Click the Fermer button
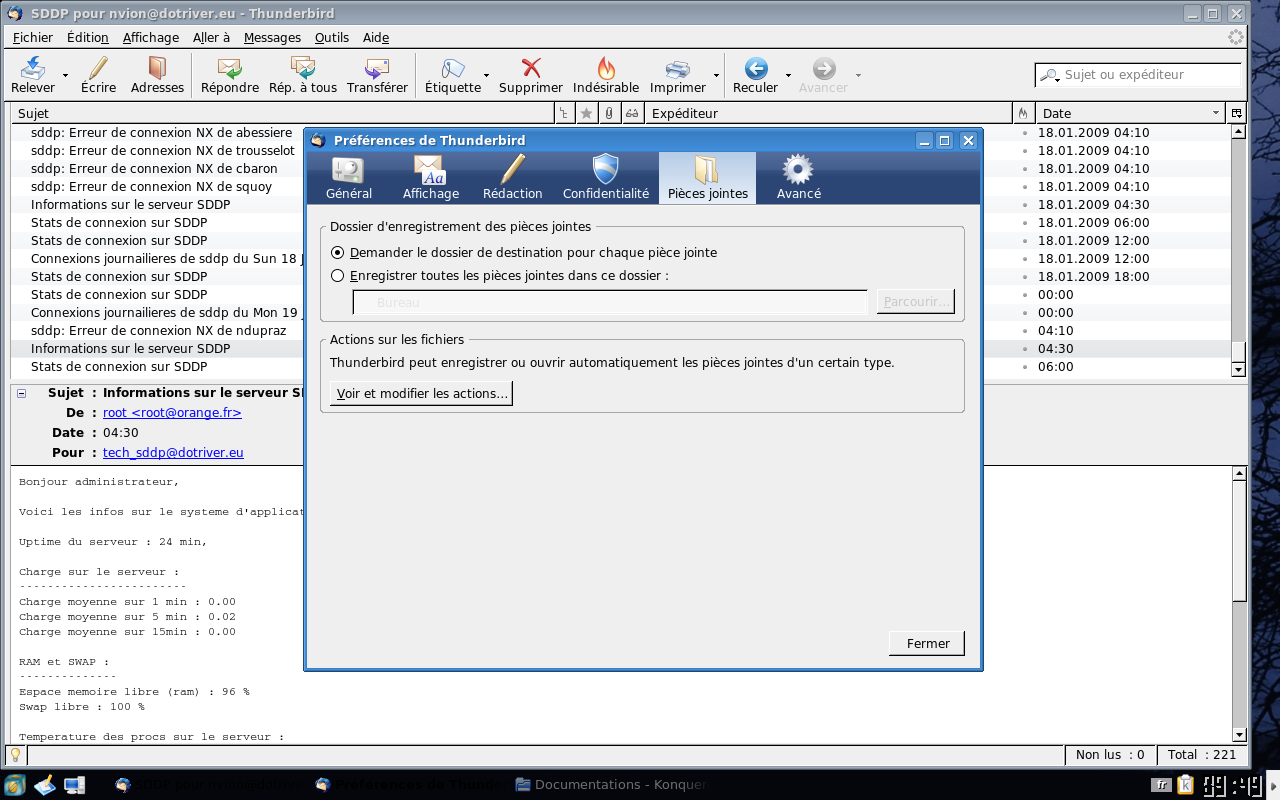The height and width of the screenshot is (800, 1280). [926, 643]
